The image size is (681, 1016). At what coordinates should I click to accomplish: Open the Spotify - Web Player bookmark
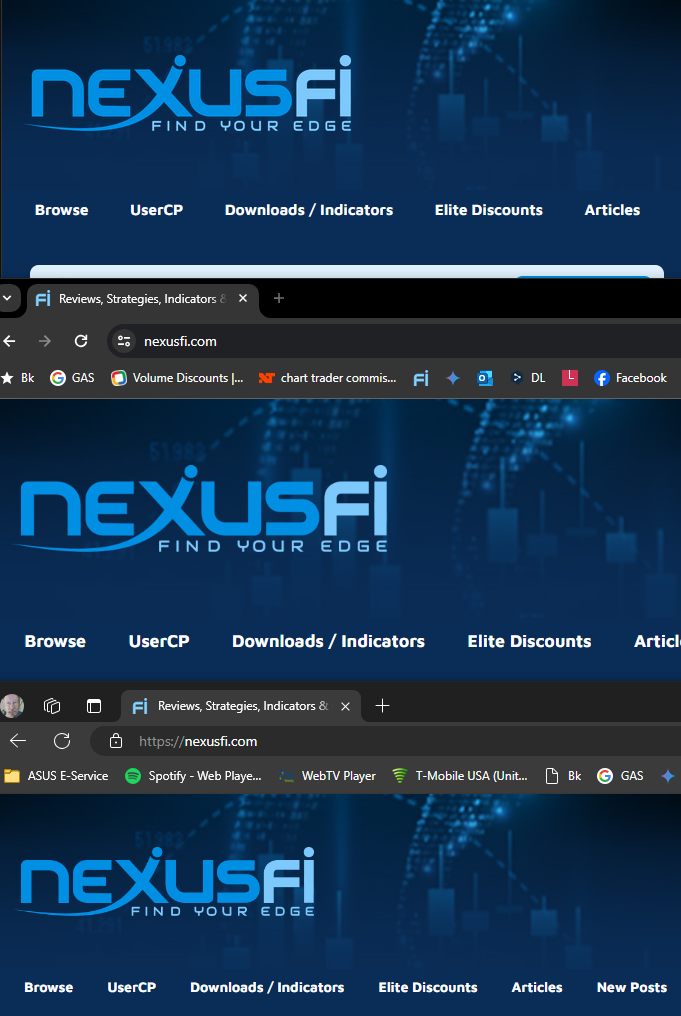tap(193, 776)
